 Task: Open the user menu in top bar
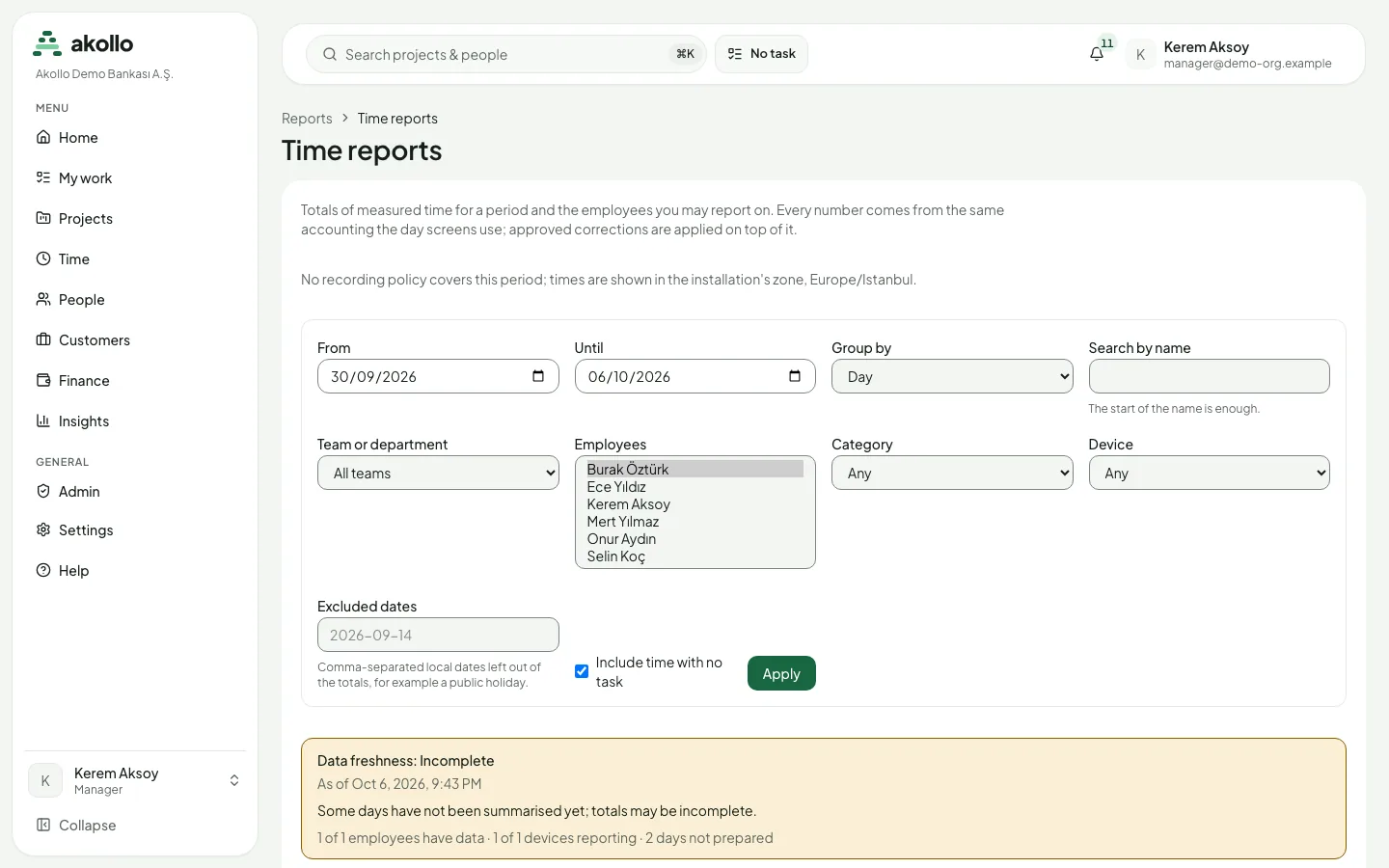click(x=1231, y=54)
